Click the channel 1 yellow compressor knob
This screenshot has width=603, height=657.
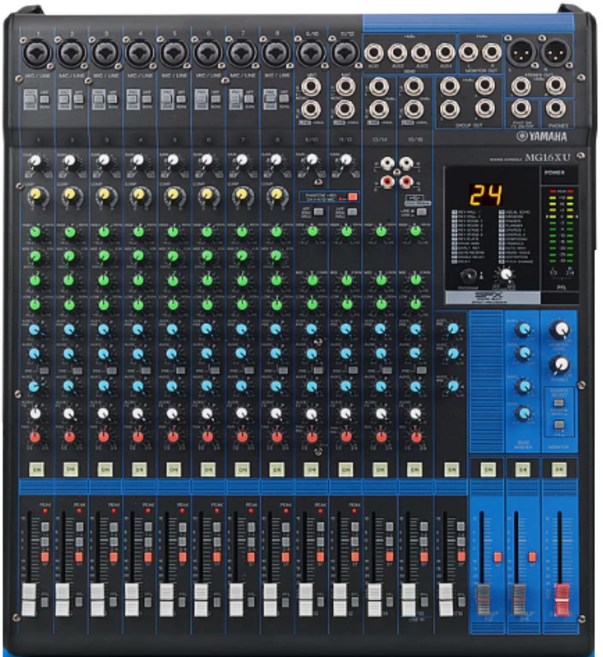[x=36, y=193]
